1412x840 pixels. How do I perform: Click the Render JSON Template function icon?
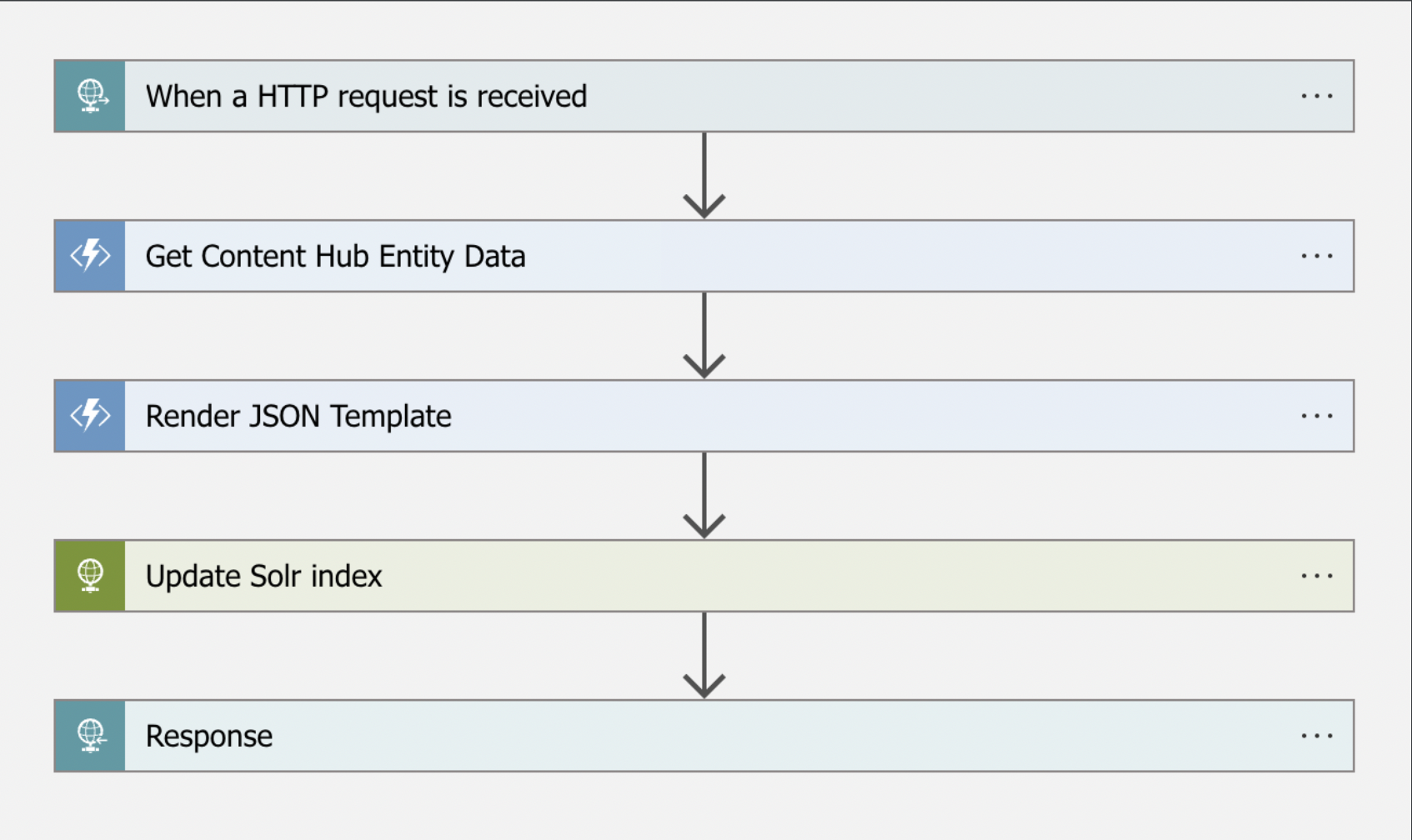tap(90, 416)
